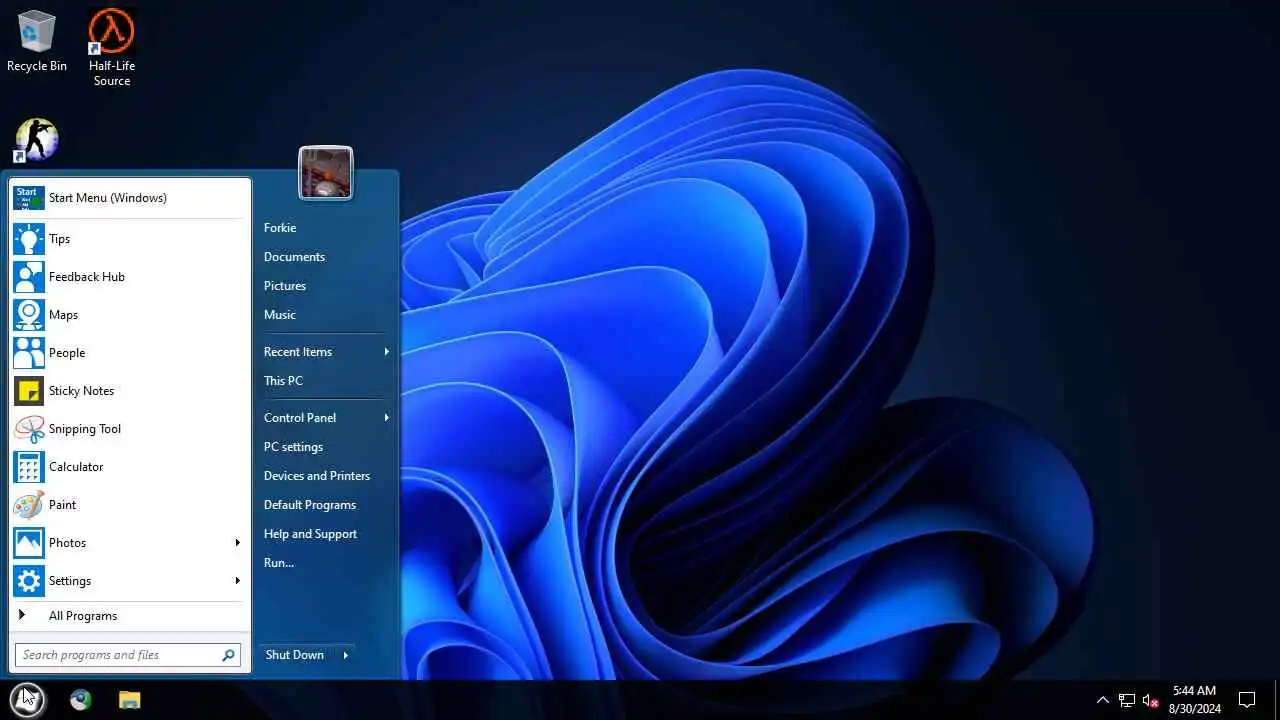Select the Recycle Bin desktop icon
Viewport: 1280px width, 720px height.
(37, 41)
